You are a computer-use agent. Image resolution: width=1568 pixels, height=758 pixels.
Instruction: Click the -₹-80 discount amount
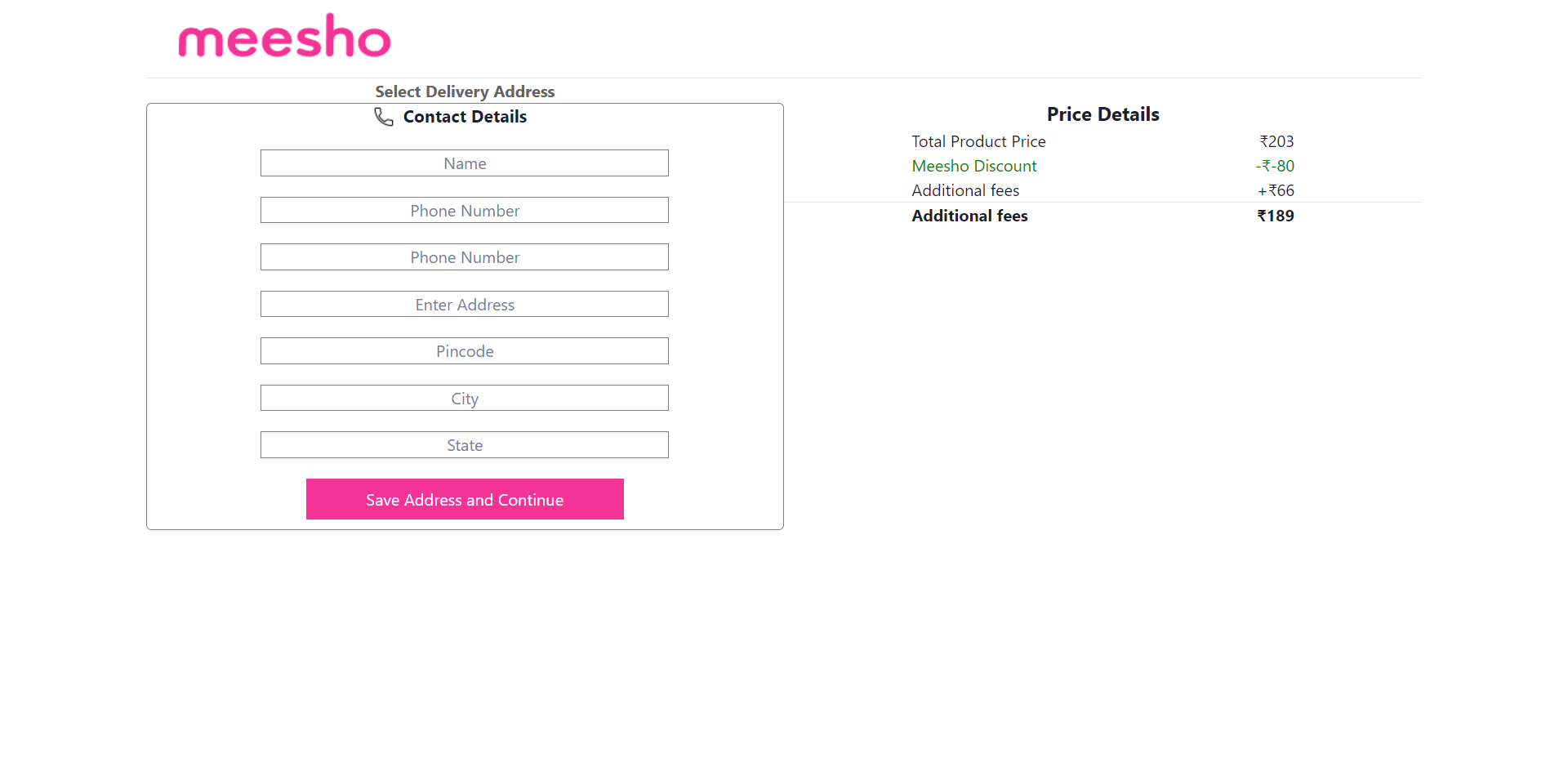pos(1274,166)
